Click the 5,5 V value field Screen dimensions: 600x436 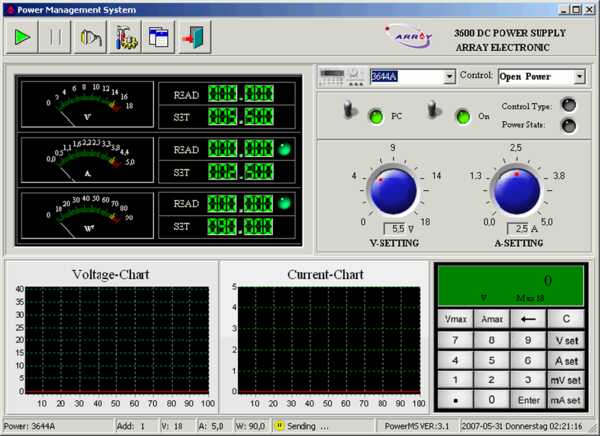coord(394,228)
